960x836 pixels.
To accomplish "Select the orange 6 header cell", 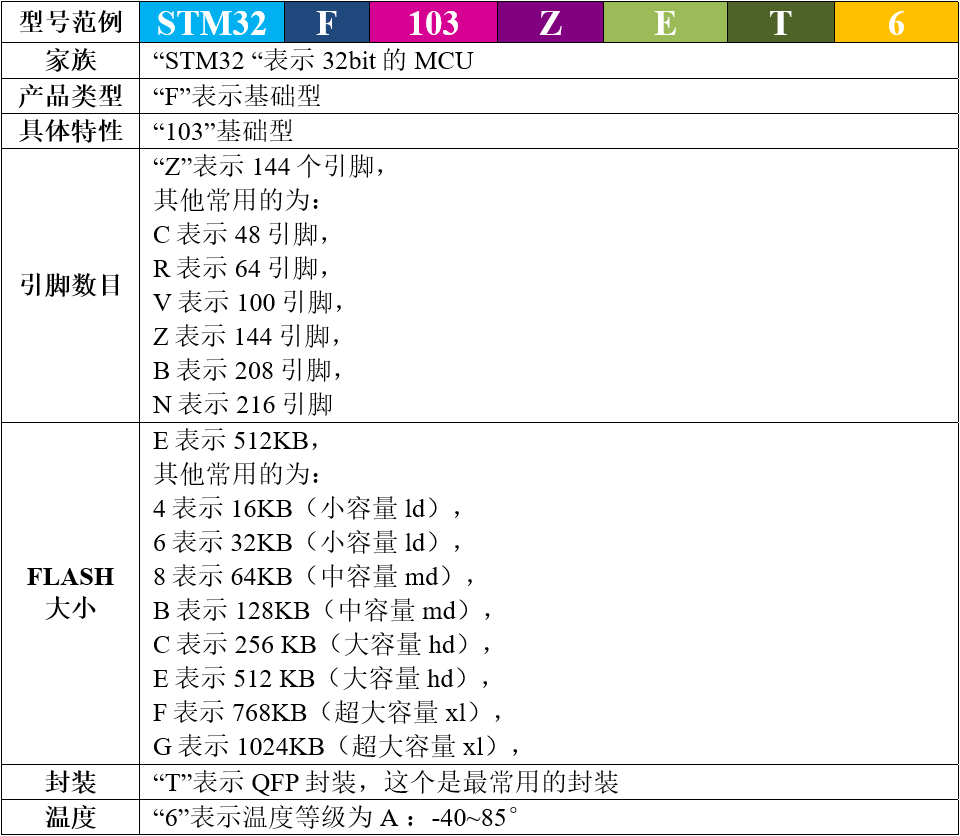I will tap(896, 22).
